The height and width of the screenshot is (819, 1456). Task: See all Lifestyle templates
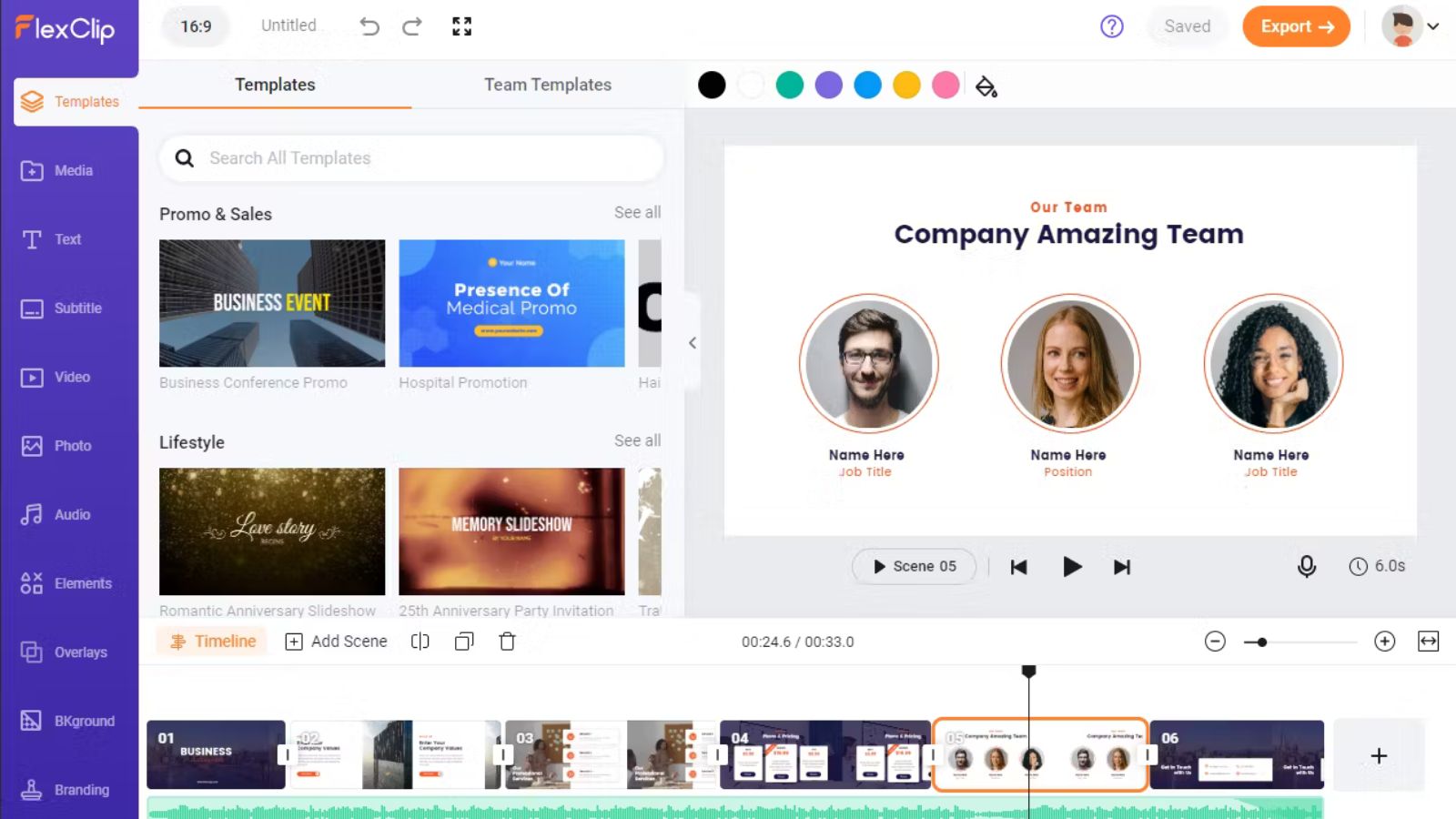pyautogui.click(x=637, y=440)
